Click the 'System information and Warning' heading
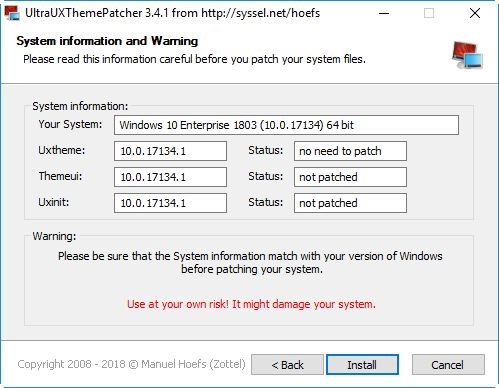499x388 pixels. (x=107, y=41)
